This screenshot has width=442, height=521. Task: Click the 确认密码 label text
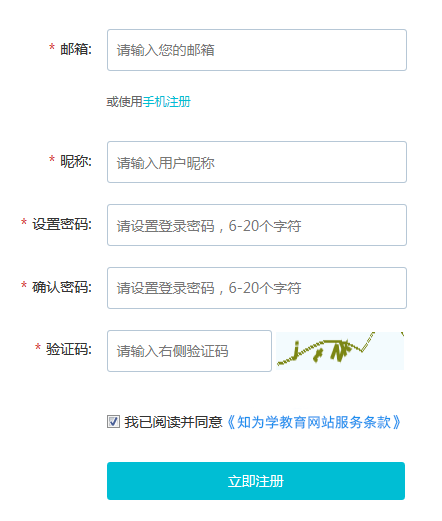62,287
